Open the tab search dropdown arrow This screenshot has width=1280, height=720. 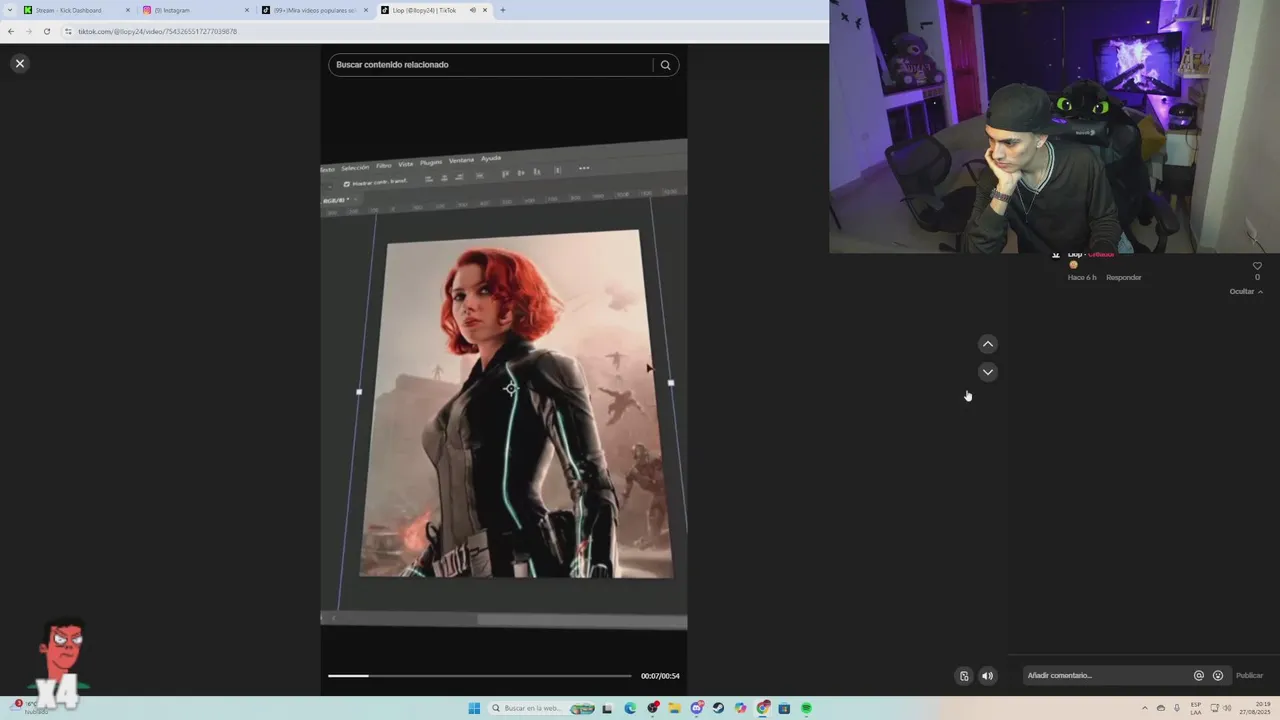click(8, 10)
